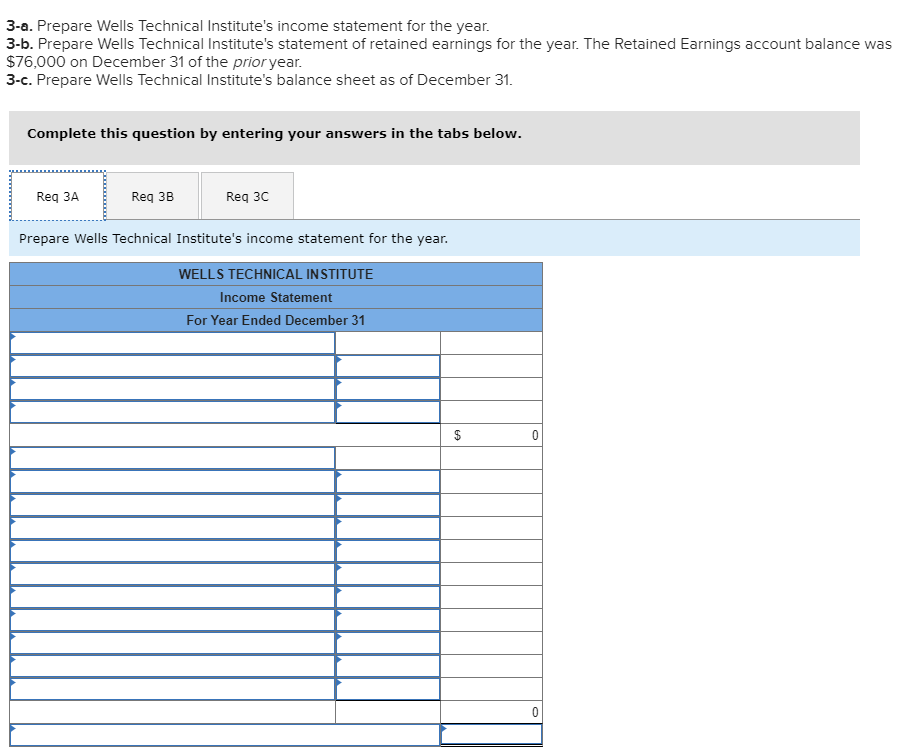912x754 pixels.
Task: Click the blue instruction line about the income statement
Action: click(434, 239)
